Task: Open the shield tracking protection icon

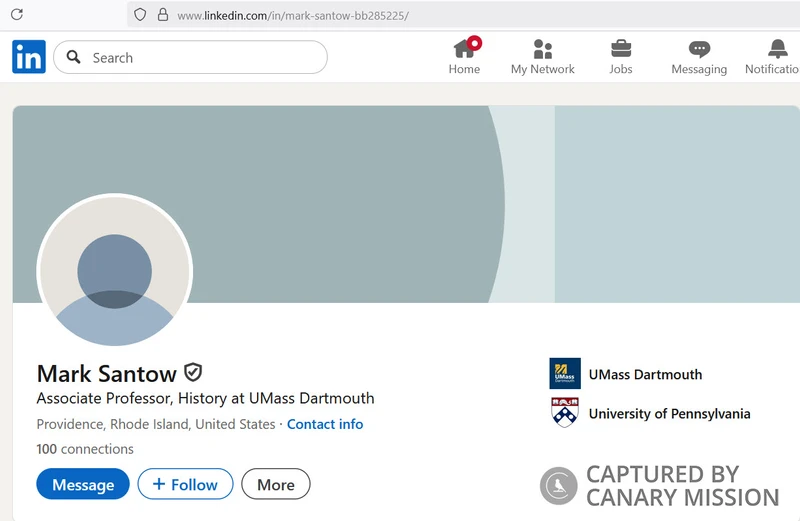Action: click(140, 15)
